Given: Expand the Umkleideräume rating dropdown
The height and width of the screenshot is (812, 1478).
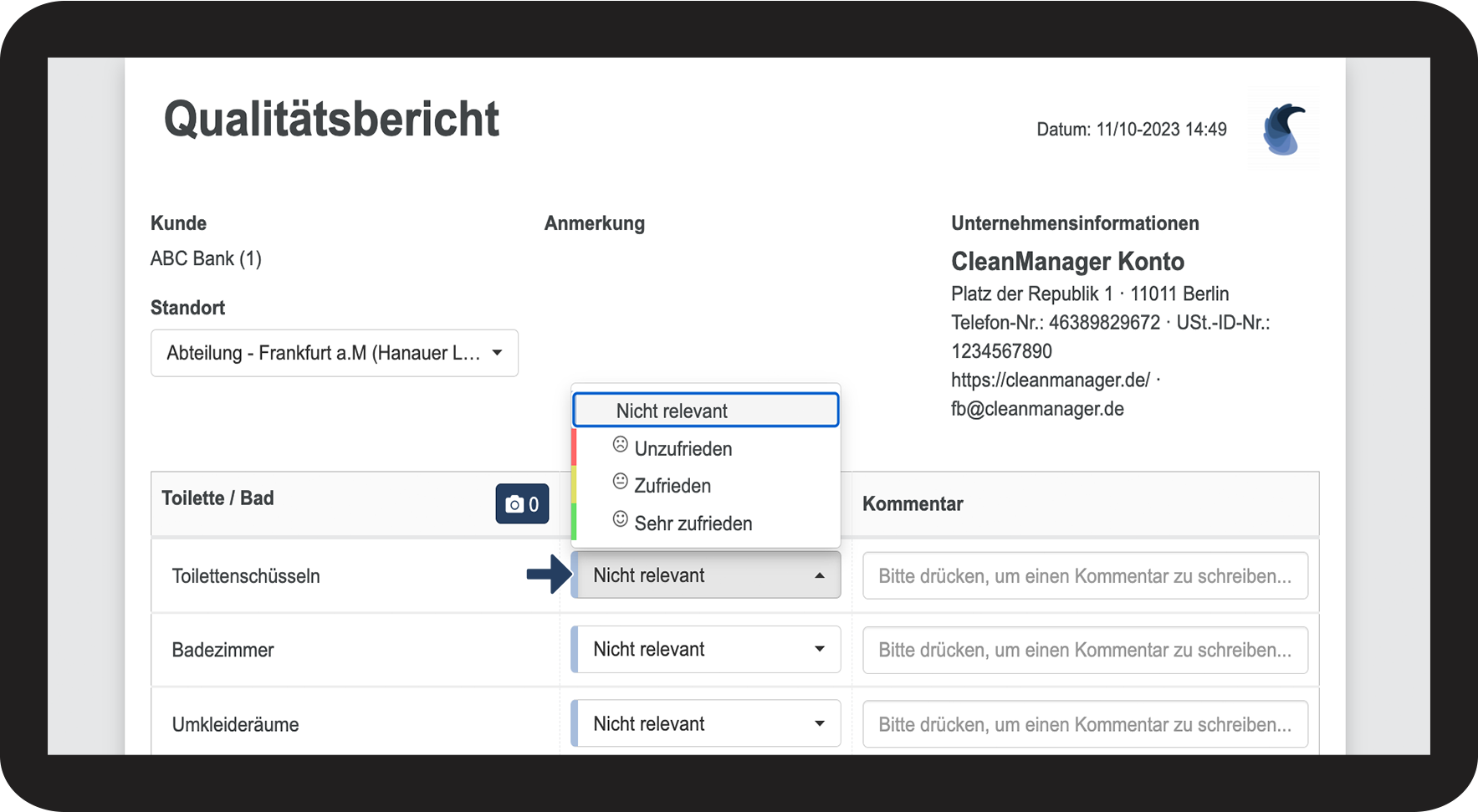Looking at the screenshot, I should 706,724.
